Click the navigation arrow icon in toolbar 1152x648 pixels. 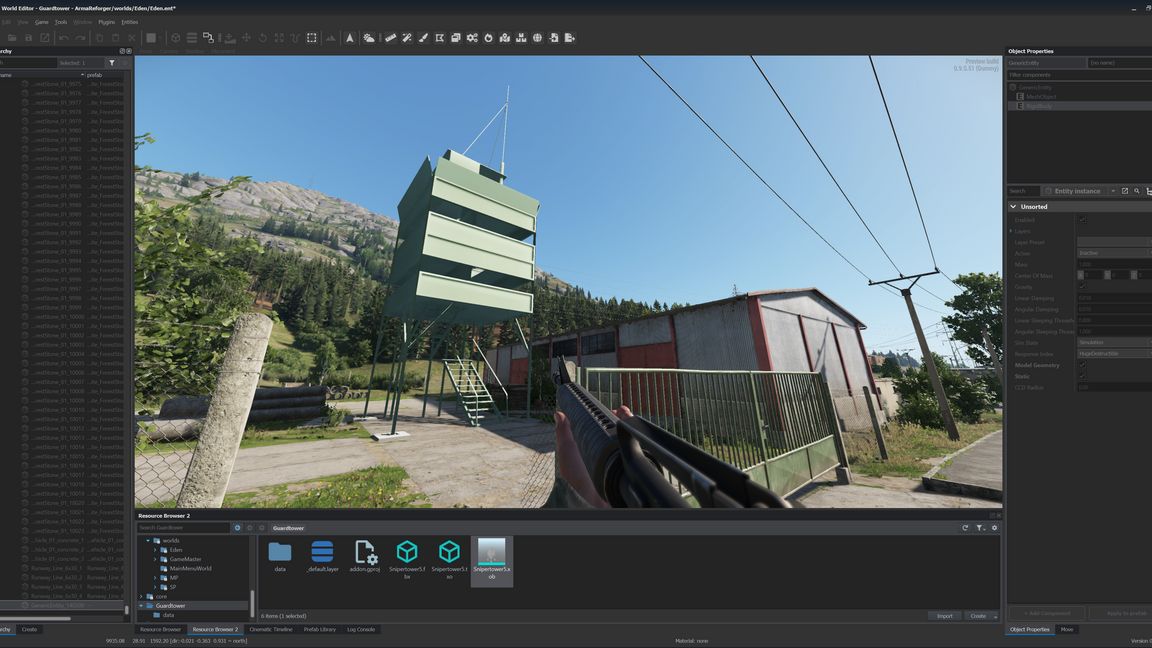349,38
